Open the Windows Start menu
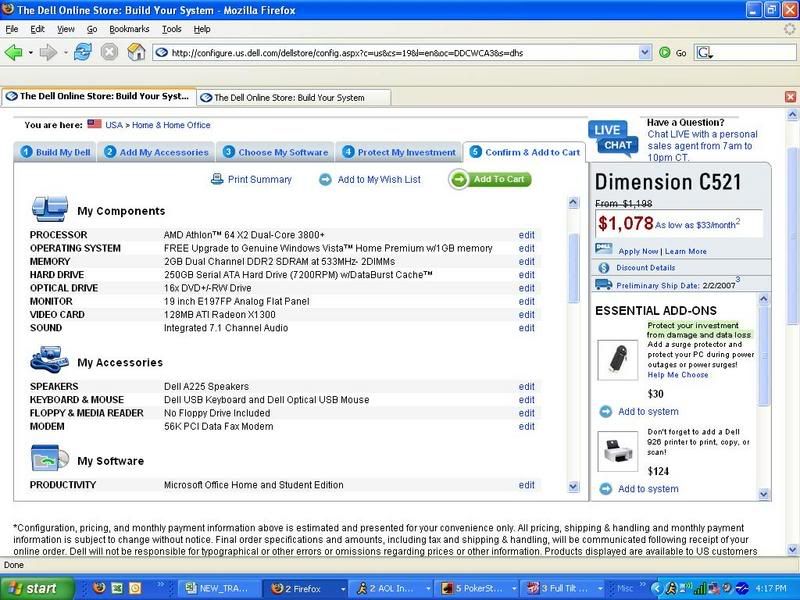The height and width of the screenshot is (600, 800). click(x=37, y=588)
